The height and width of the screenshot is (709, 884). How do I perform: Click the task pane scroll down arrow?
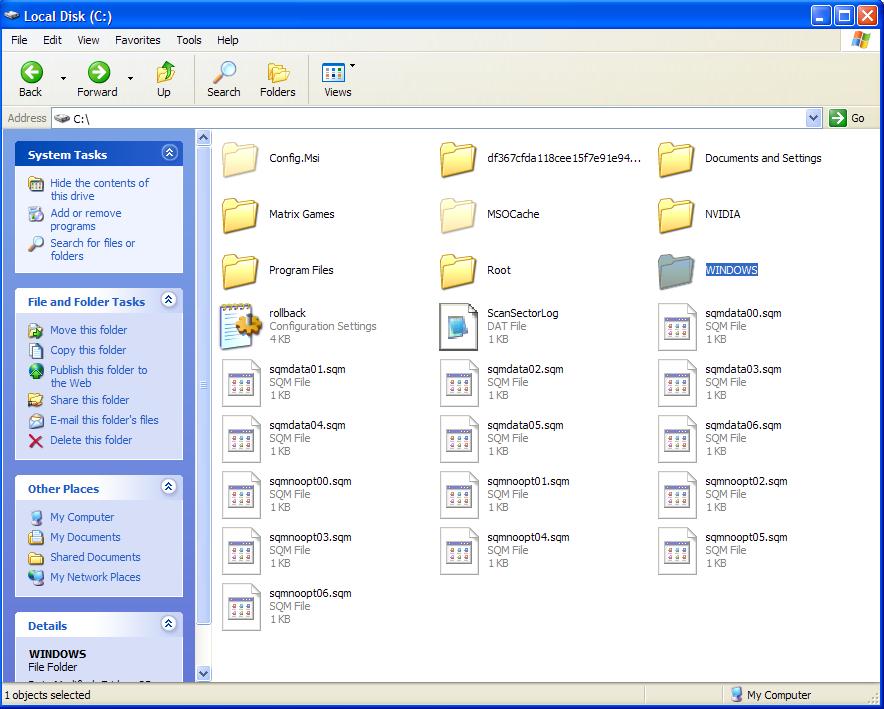pos(204,673)
